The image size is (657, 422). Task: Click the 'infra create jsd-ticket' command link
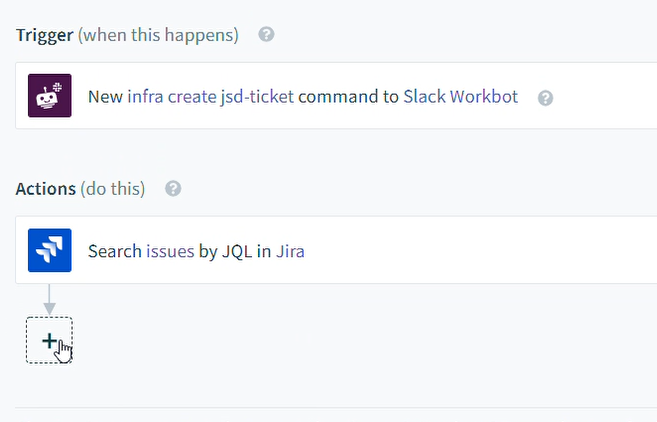point(210,97)
